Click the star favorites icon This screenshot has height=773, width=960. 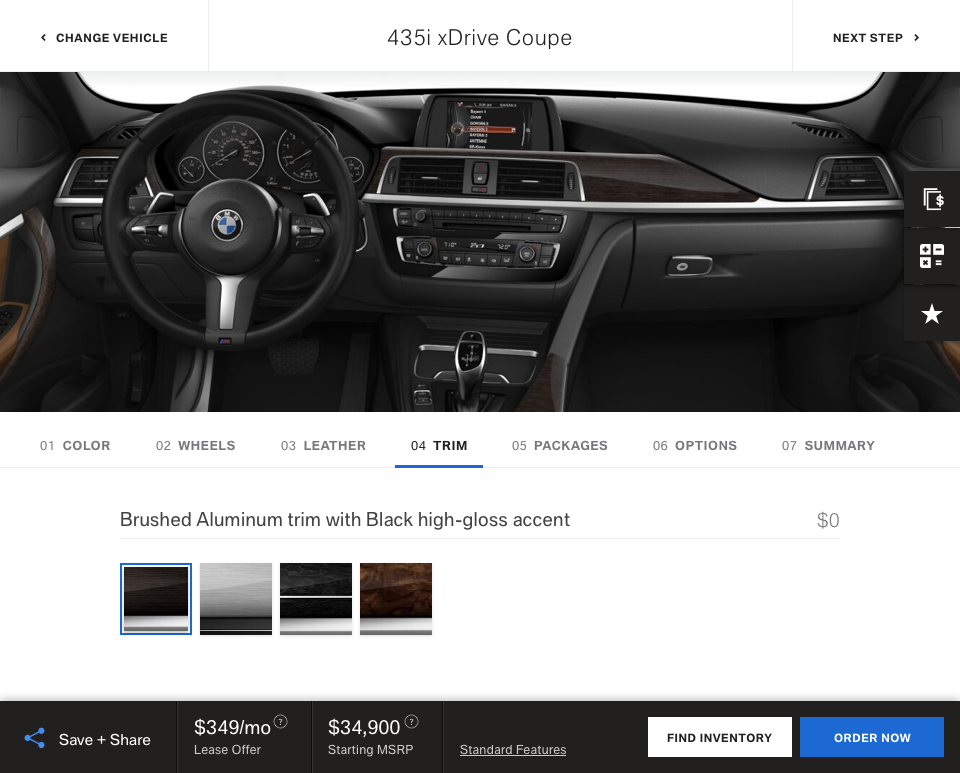click(932, 313)
